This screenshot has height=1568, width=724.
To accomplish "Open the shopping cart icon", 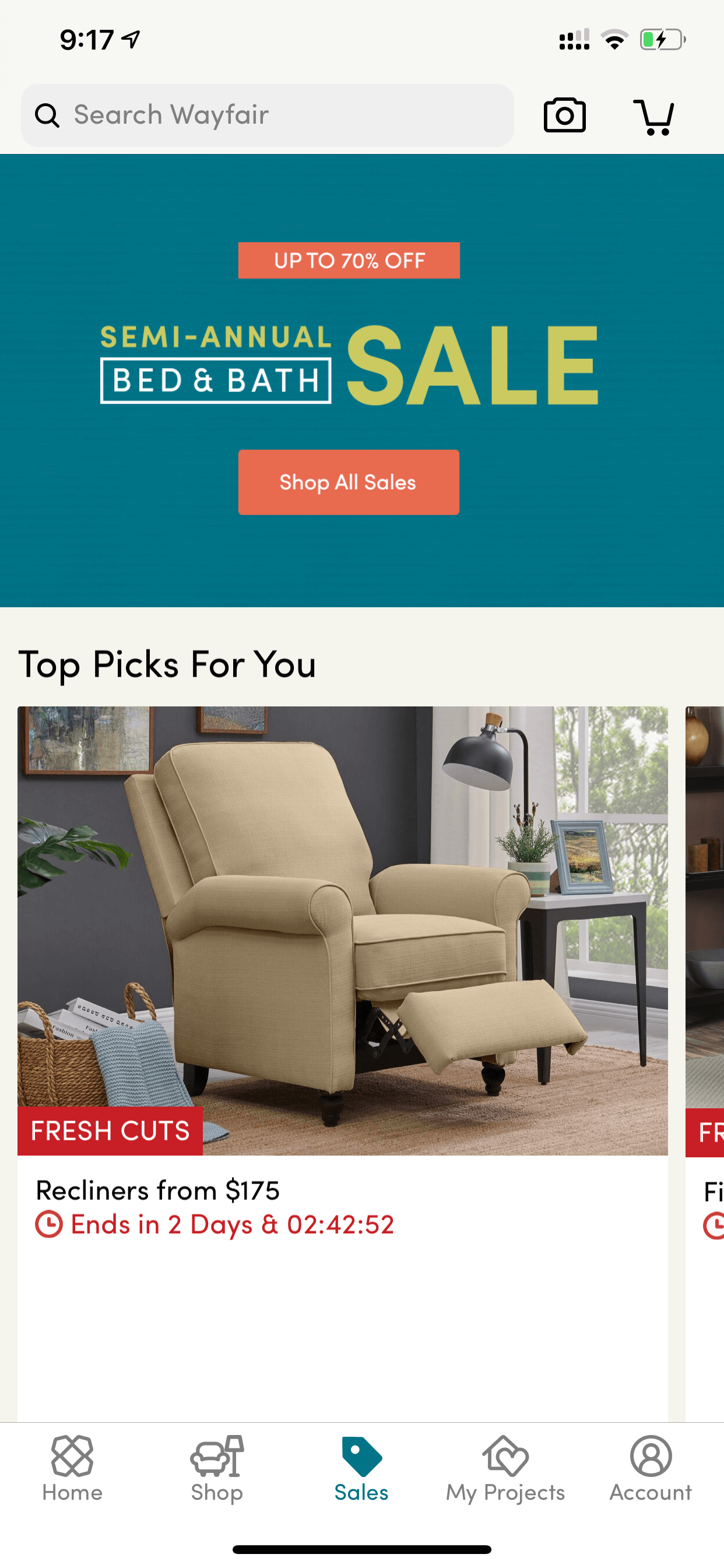I will pos(654,116).
